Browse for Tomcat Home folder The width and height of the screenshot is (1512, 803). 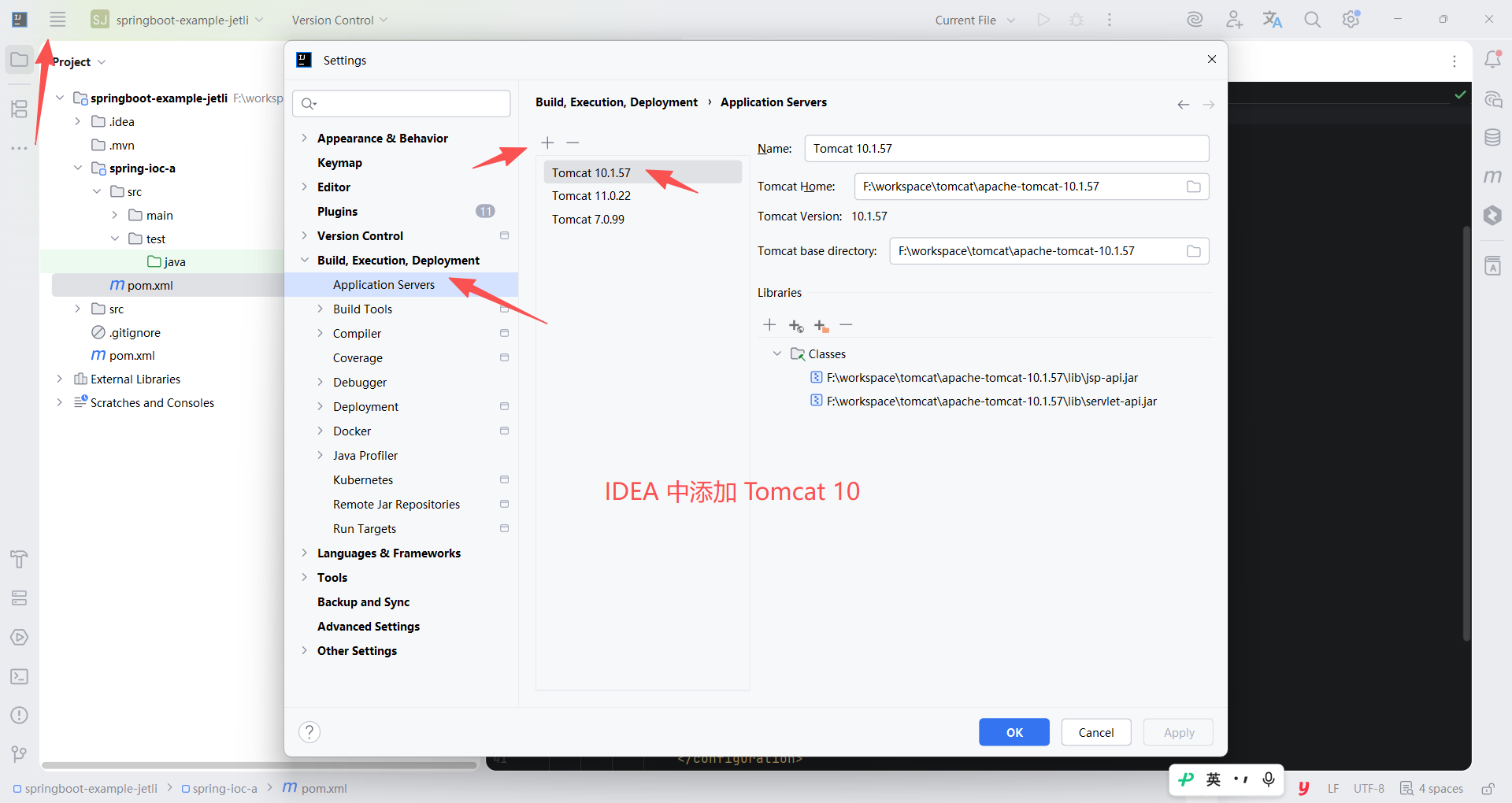point(1194,187)
